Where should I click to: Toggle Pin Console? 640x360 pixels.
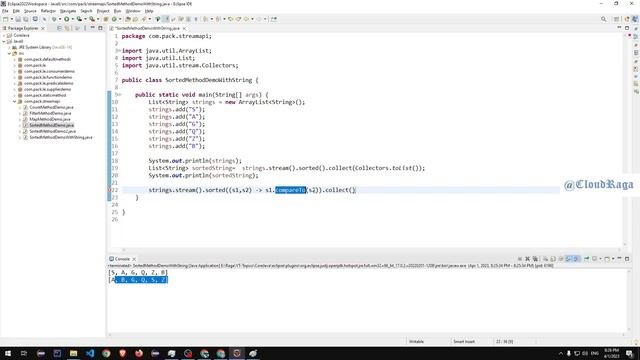click(587, 259)
